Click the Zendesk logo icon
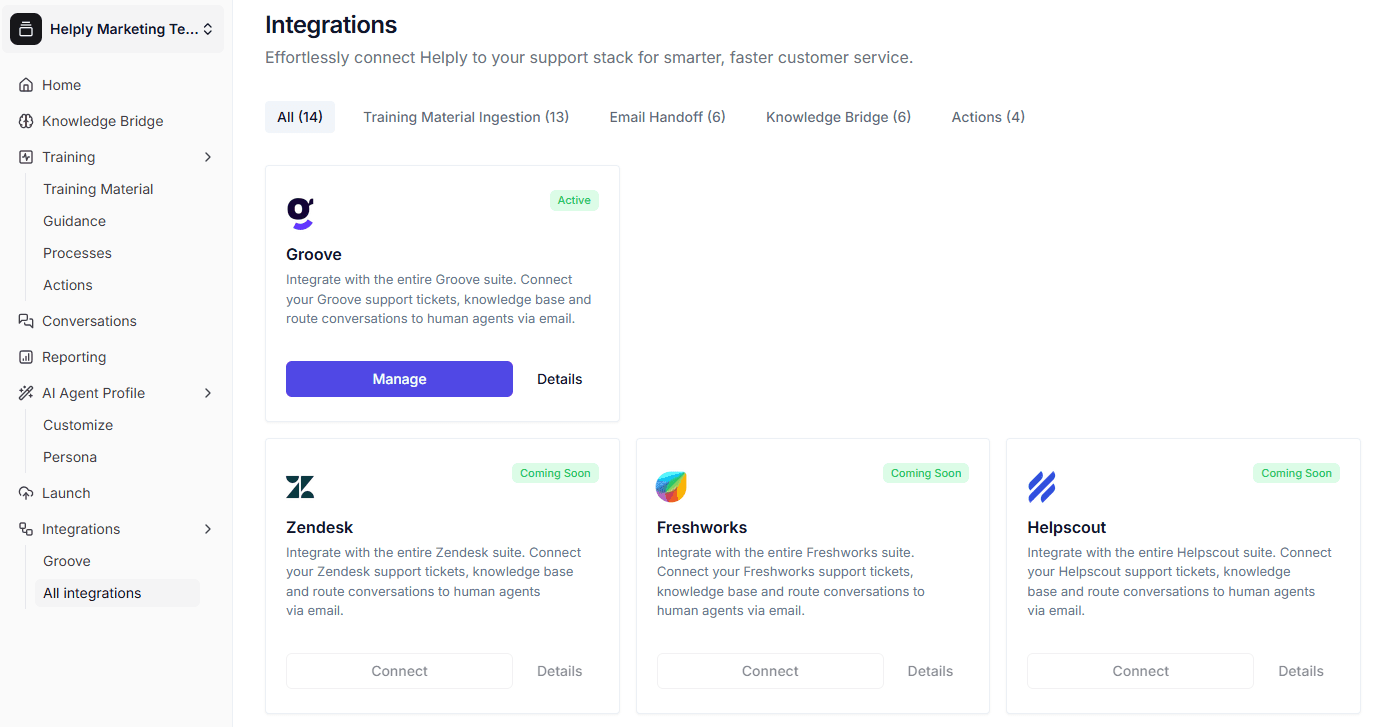This screenshot has height=727, width=1373. point(300,485)
